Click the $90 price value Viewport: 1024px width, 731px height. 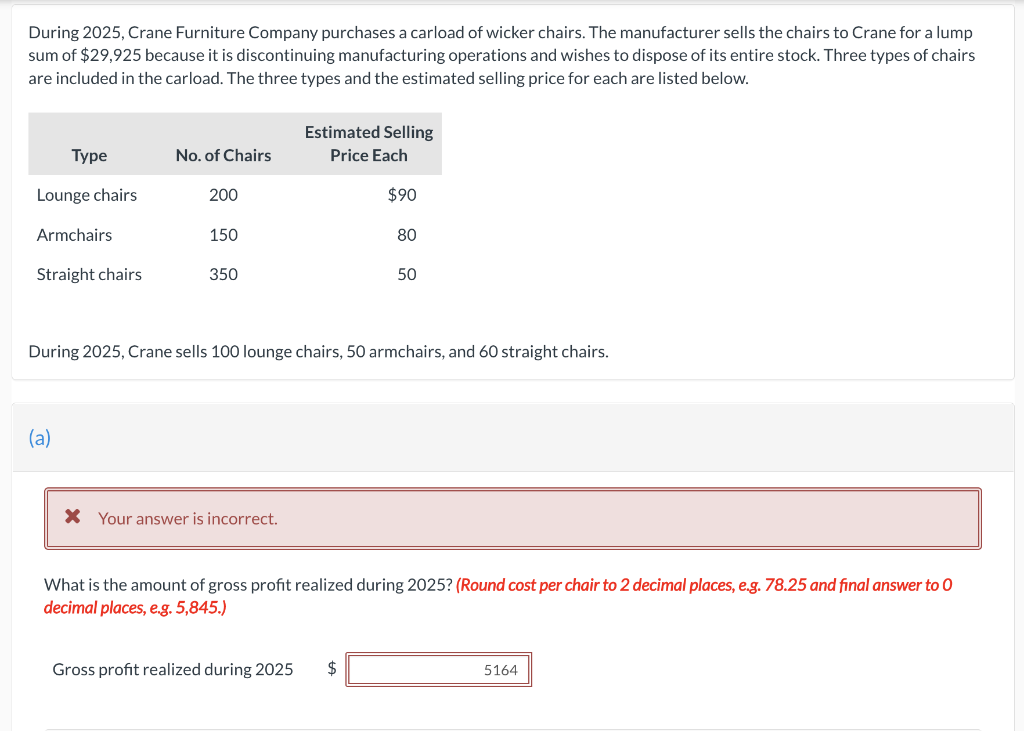402,195
